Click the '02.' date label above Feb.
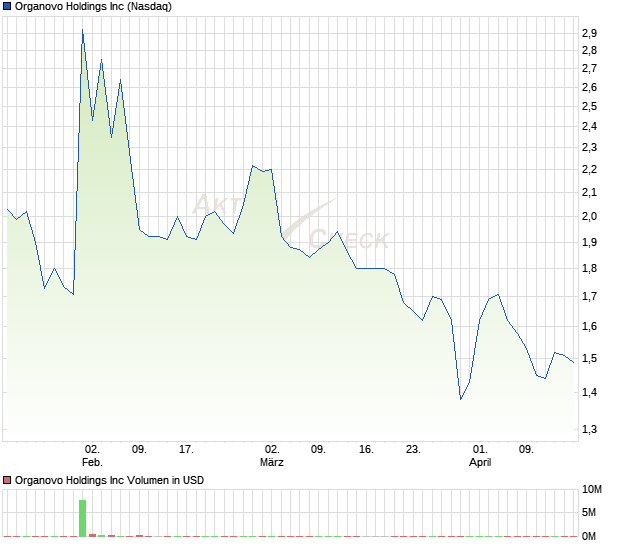This screenshot has width=620, height=546. (92, 450)
